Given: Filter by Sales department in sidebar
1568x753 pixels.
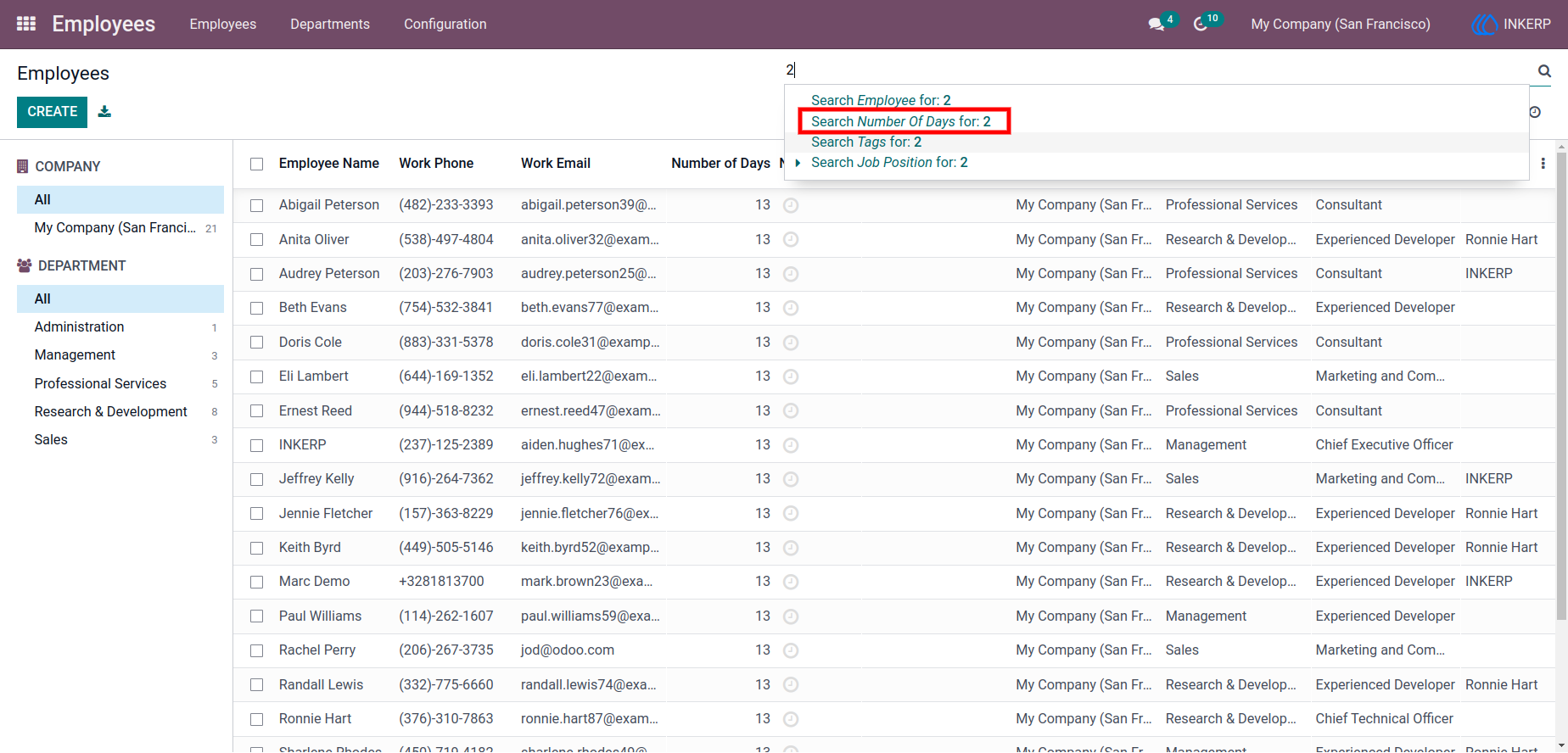Looking at the screenshot, I should point(120,440).
